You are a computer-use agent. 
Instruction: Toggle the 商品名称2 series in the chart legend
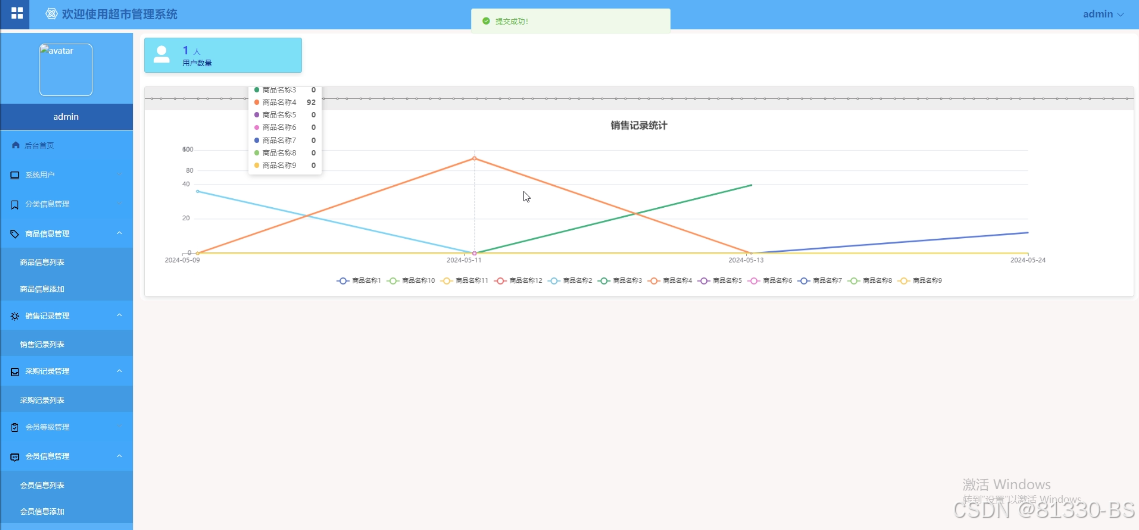point(570,280)
